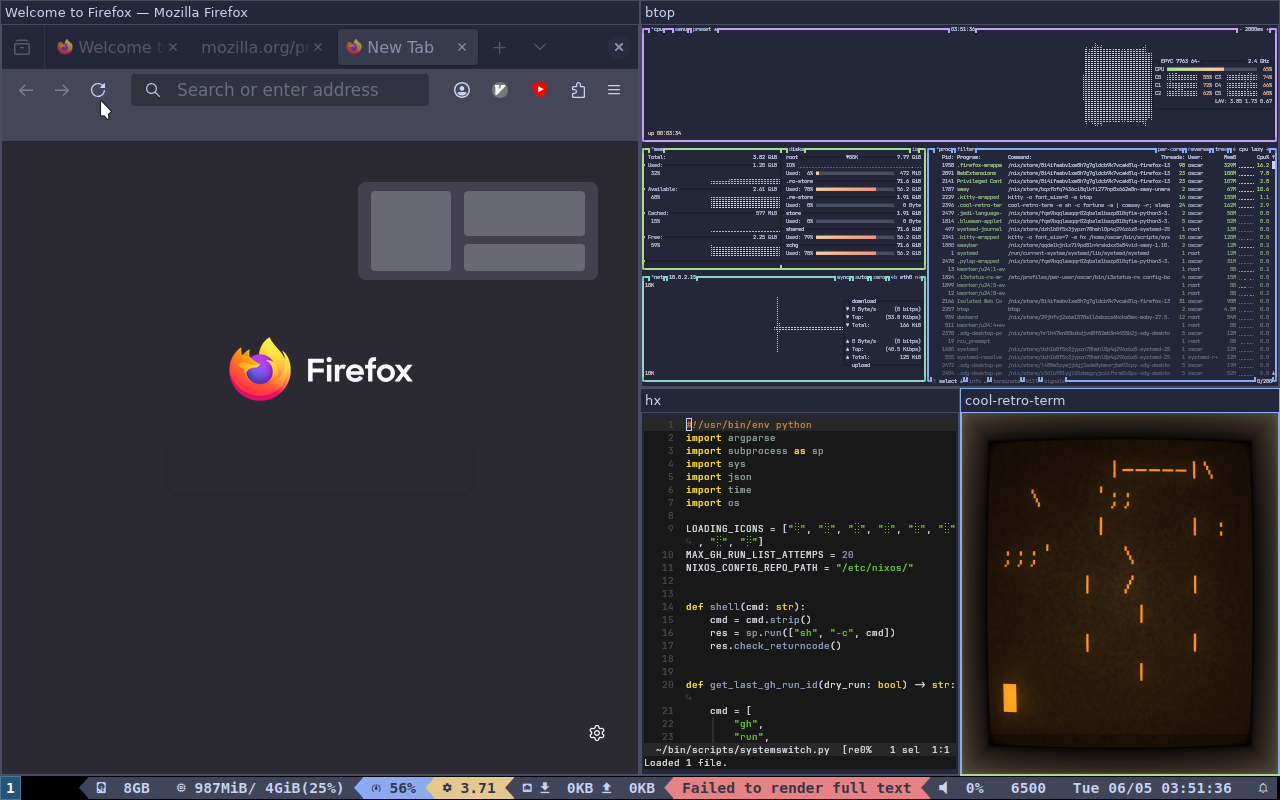The image size is (1280, 800).
Task: Toggle net auto scaling in btop
Action: click(860, 277)
